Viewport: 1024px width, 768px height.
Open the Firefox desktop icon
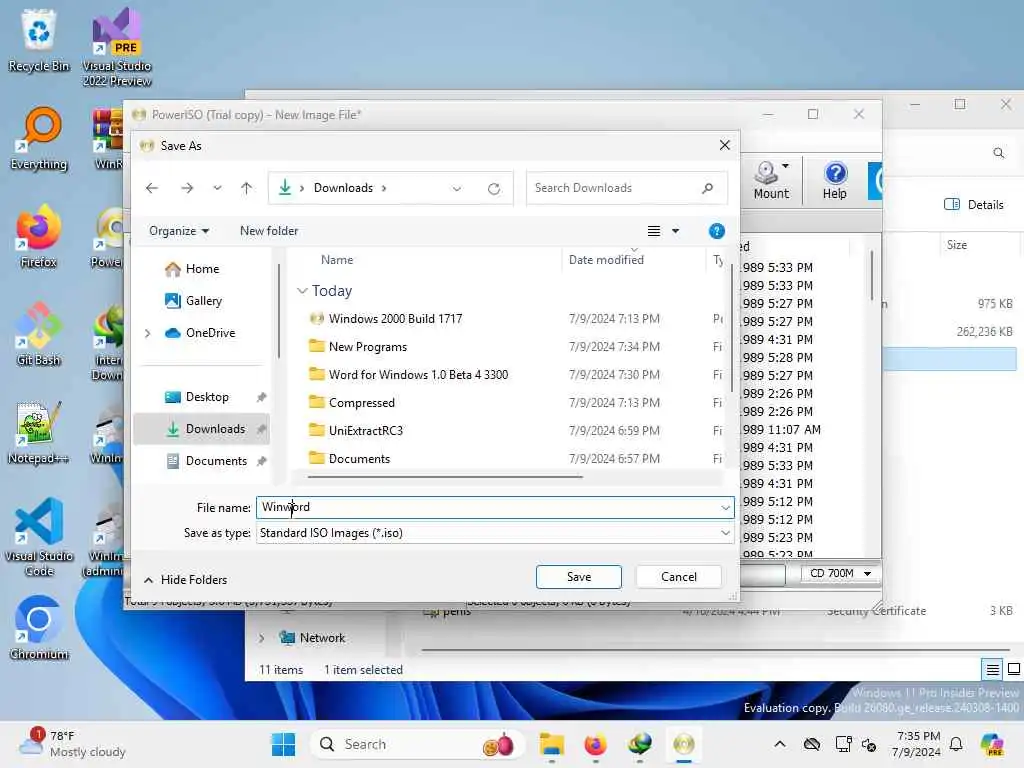[39, 236]
